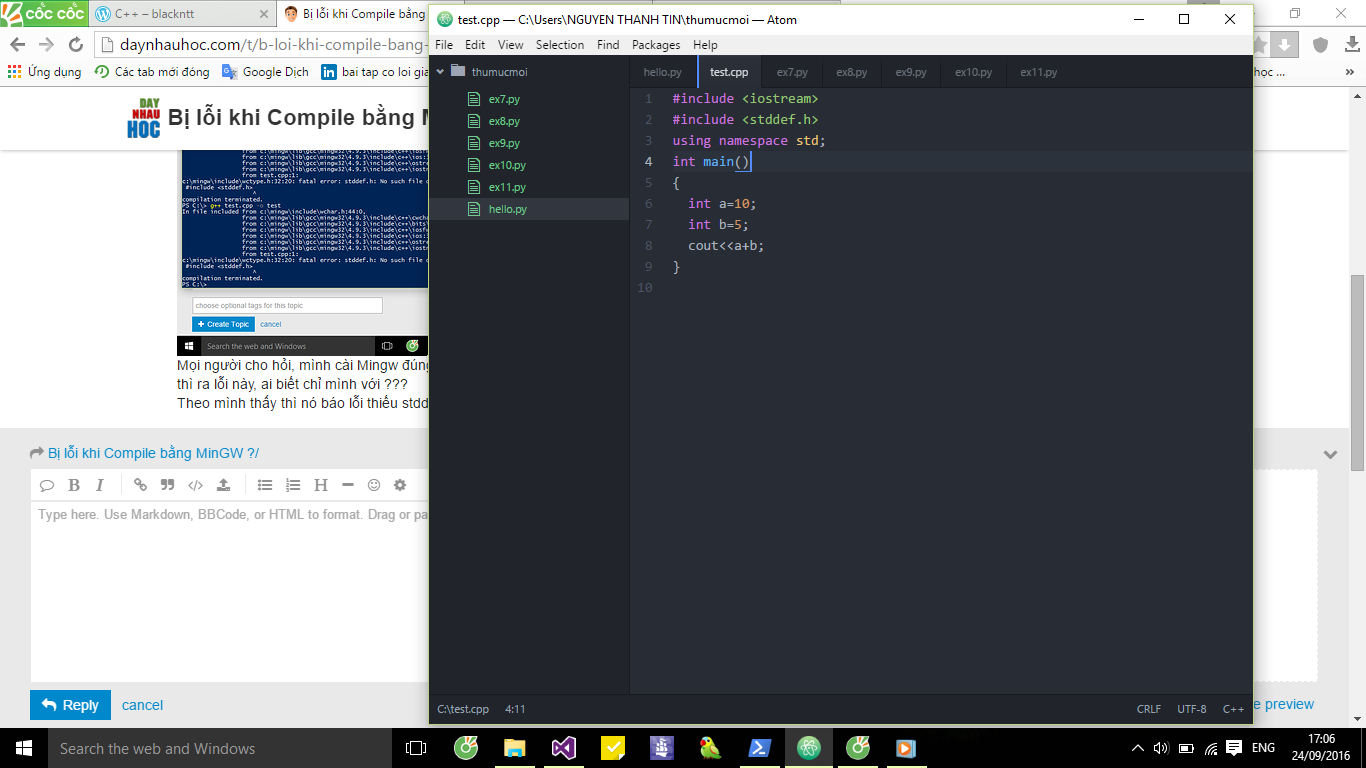
Task: Collapse the thumucmoi folder in Atom
Action: 439,71
